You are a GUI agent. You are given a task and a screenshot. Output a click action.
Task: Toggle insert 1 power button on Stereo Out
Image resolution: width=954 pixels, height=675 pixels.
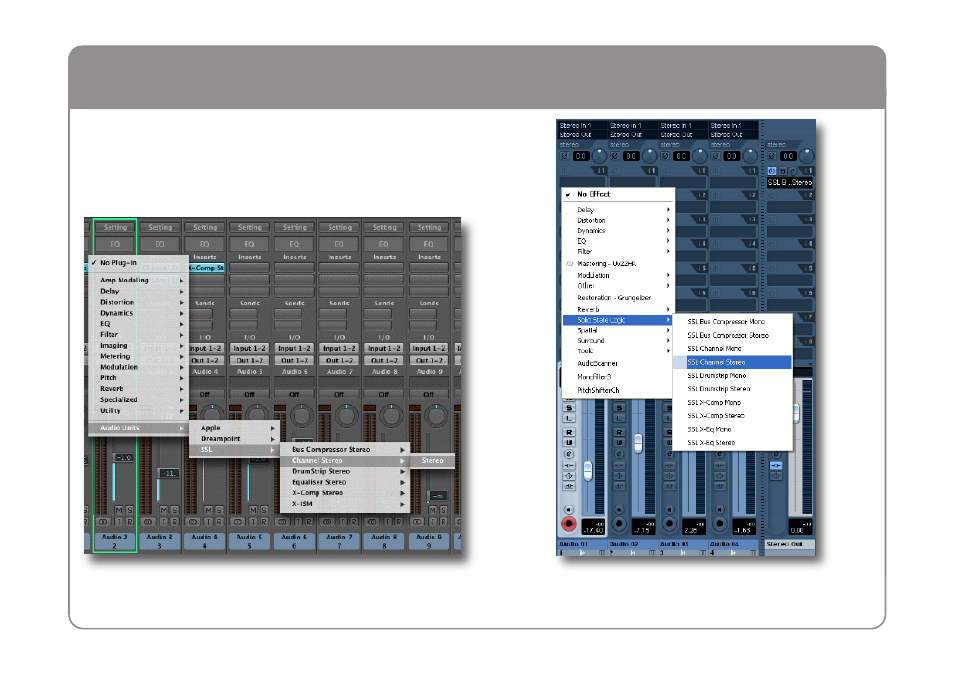(x=771, y=171)
